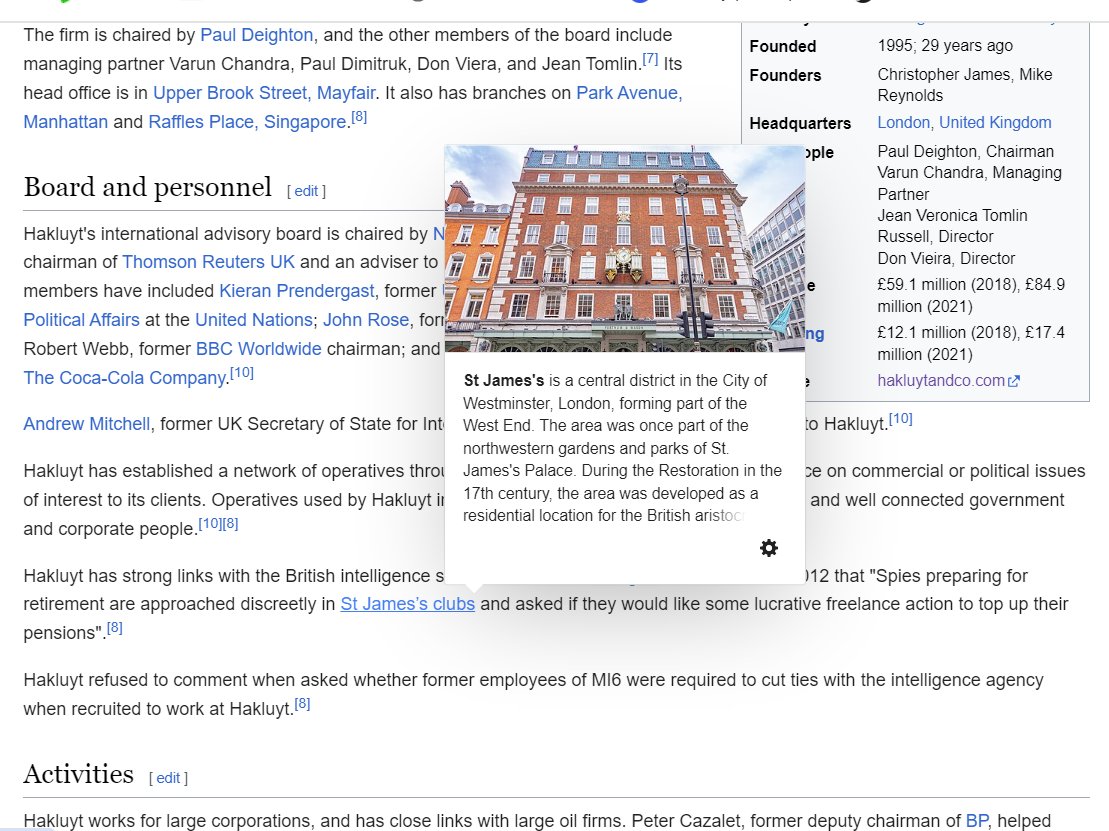Edit the Board and personnel section

pos(306,191)
